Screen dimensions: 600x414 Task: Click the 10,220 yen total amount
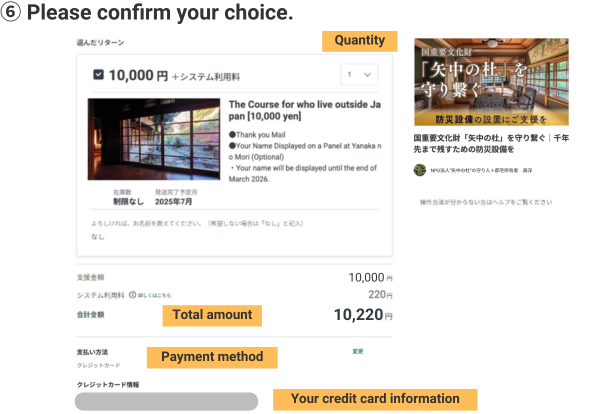tap(358, 315)
